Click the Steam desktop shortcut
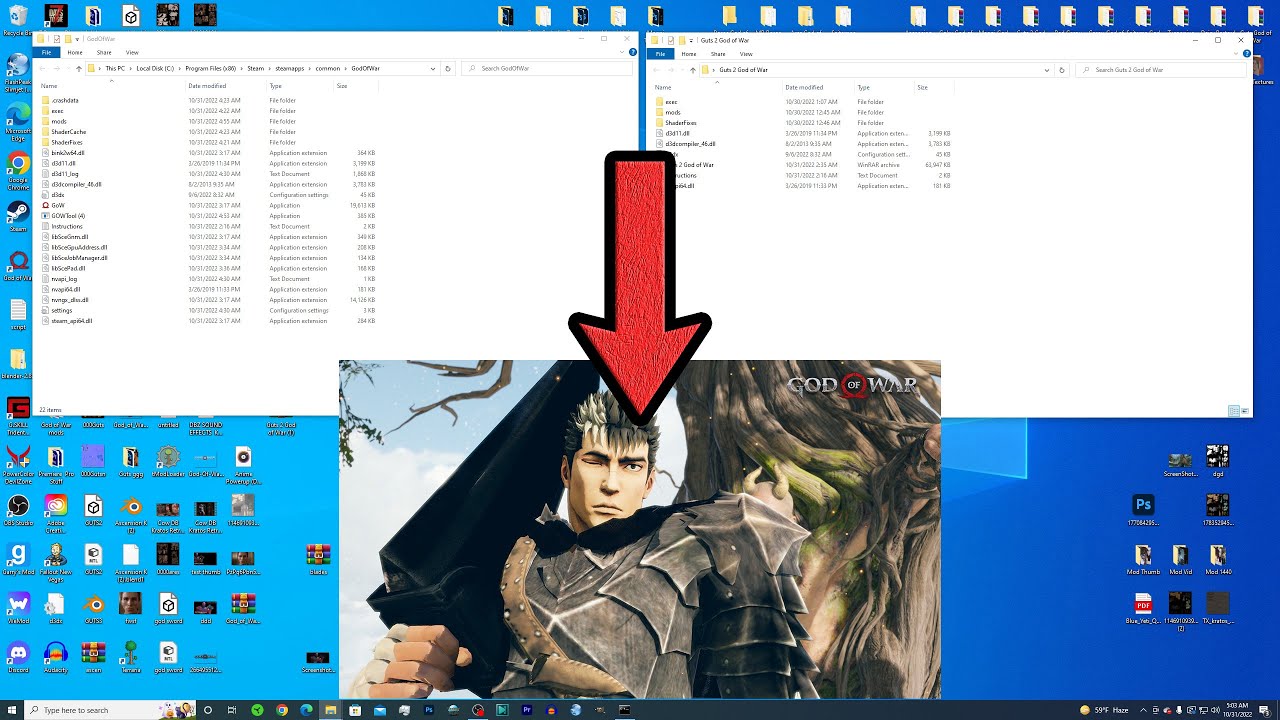Viewport: 1280px width, 720px height. 18,215
